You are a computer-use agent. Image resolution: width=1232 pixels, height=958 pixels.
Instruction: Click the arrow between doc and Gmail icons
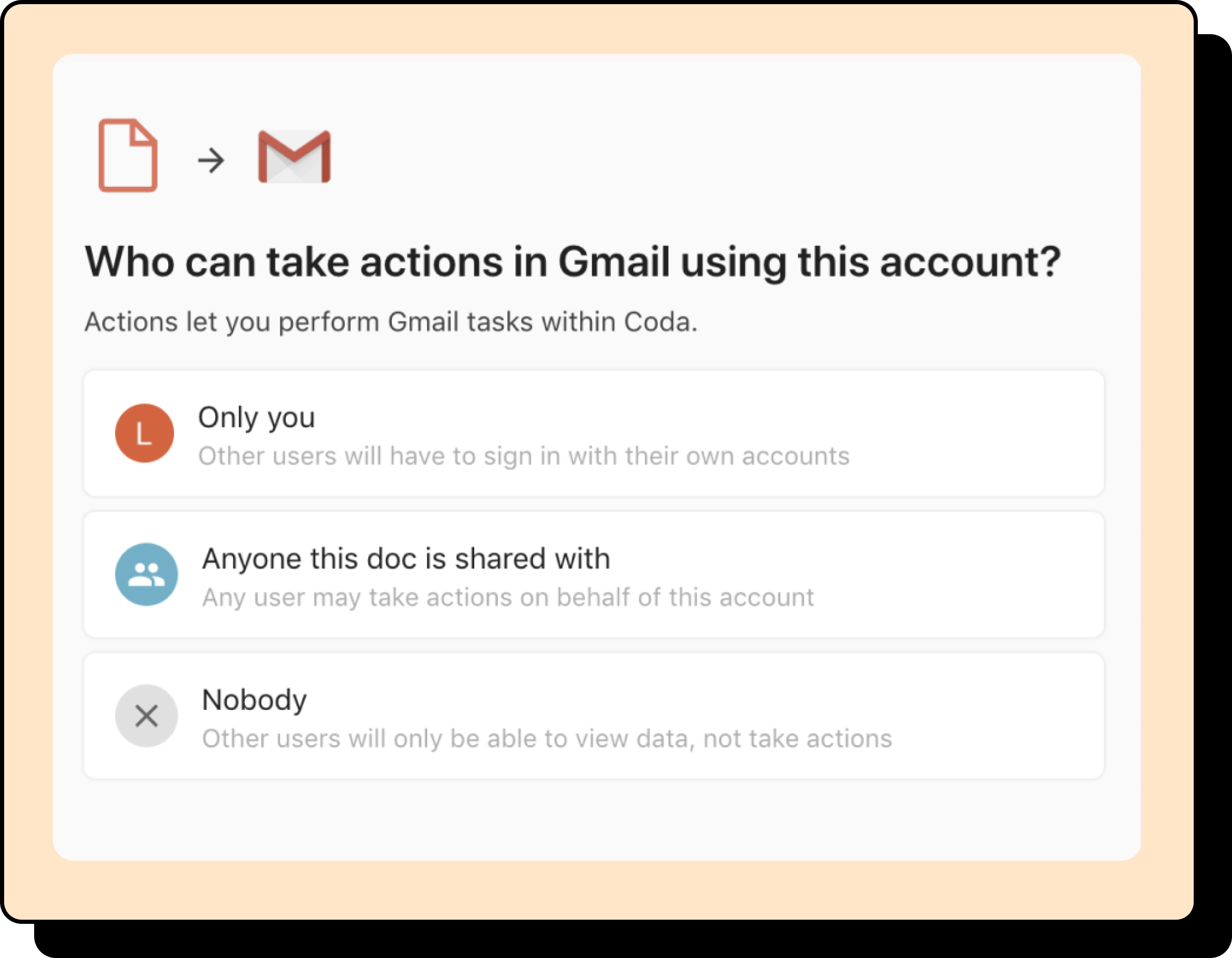pyautogui.click(x=211, y=160)
